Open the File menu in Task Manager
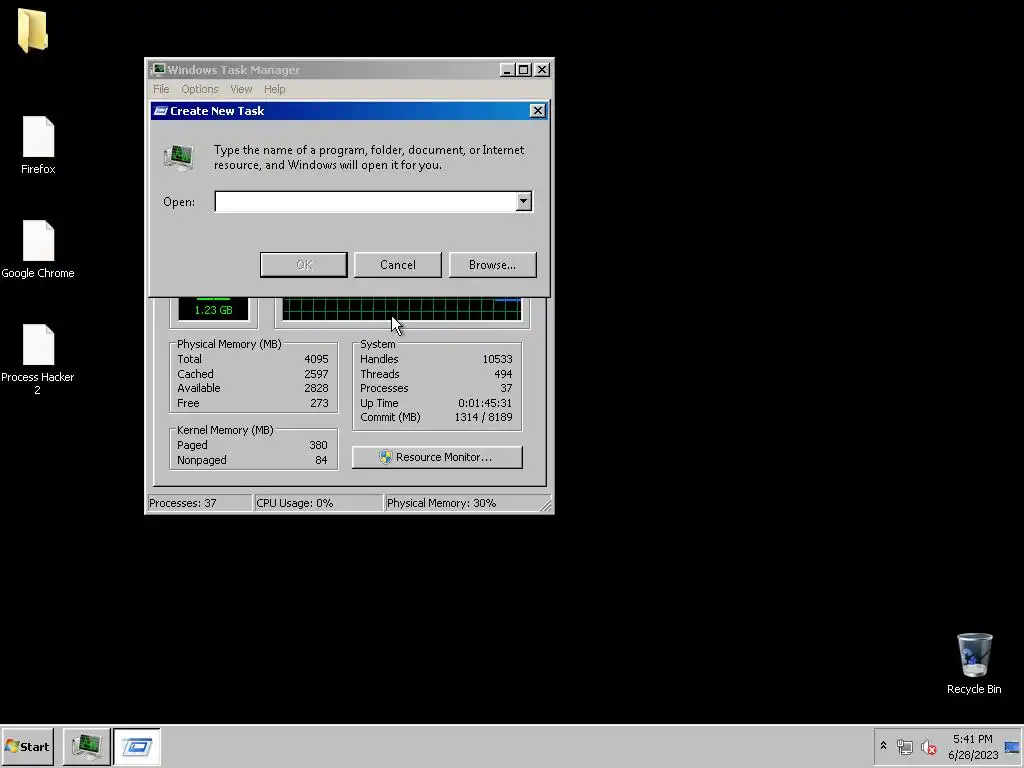The image size is (1024, 768). [x=161, y=89]
